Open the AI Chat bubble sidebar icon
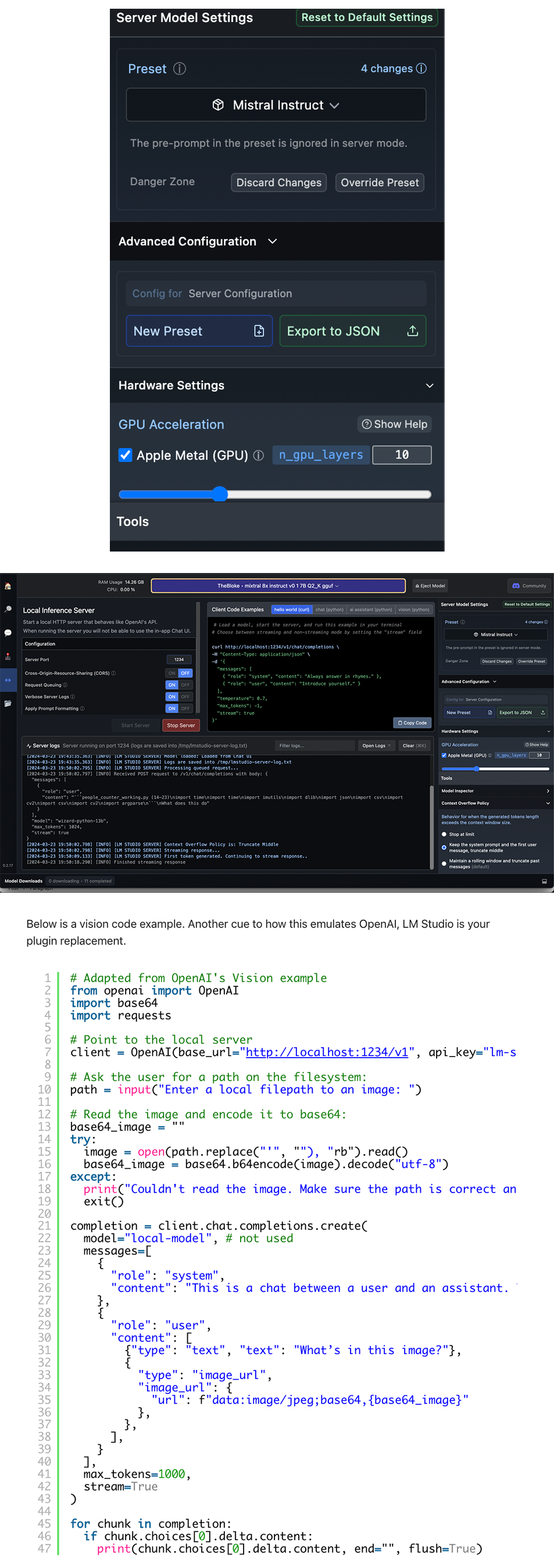 pos(8,632)
